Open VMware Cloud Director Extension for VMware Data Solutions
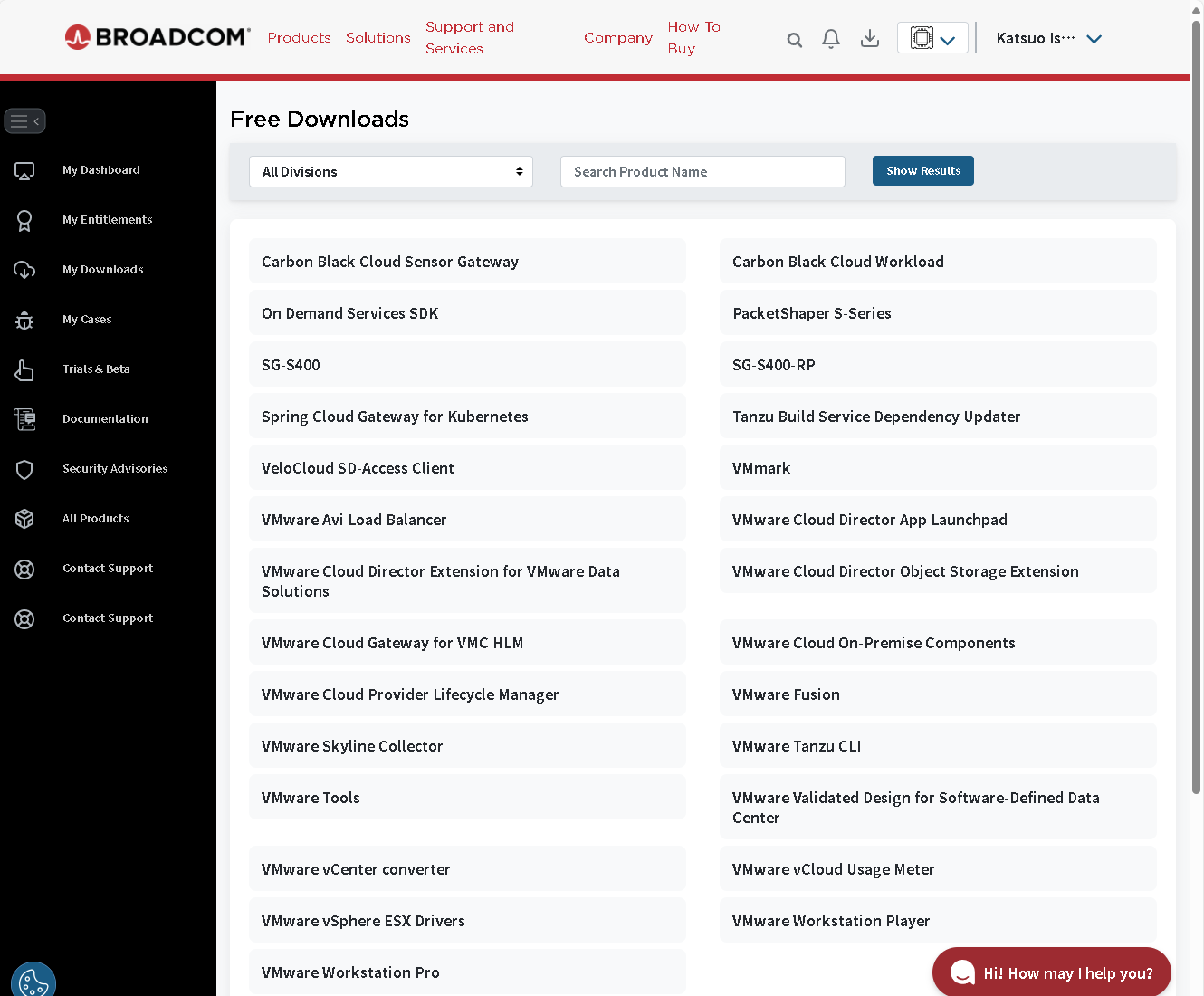The height and width of the screenshot is (996, 1204). (x=467, y=581)
